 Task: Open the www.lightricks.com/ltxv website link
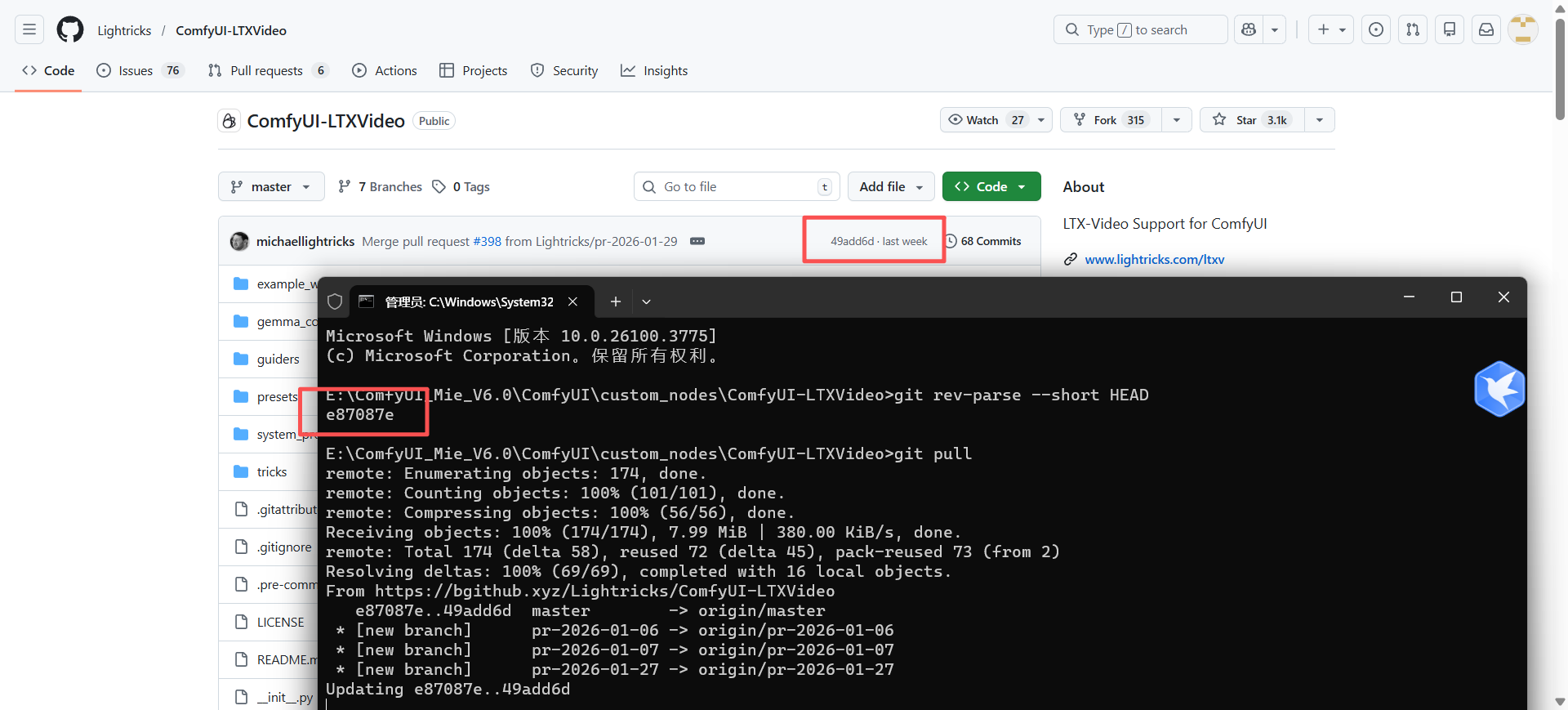coord(1154,259)
